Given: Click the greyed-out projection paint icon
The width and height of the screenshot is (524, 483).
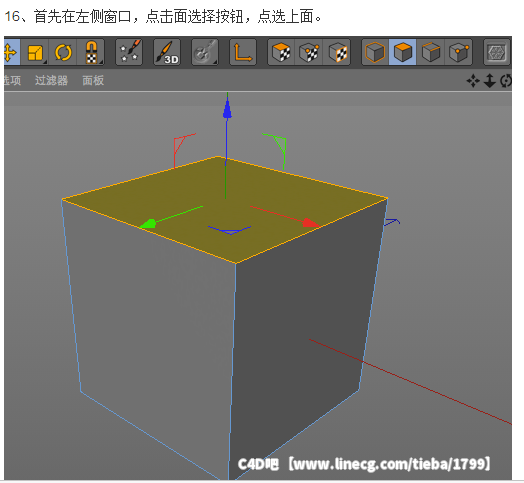Looking at the screenshot, I should 205,52.
